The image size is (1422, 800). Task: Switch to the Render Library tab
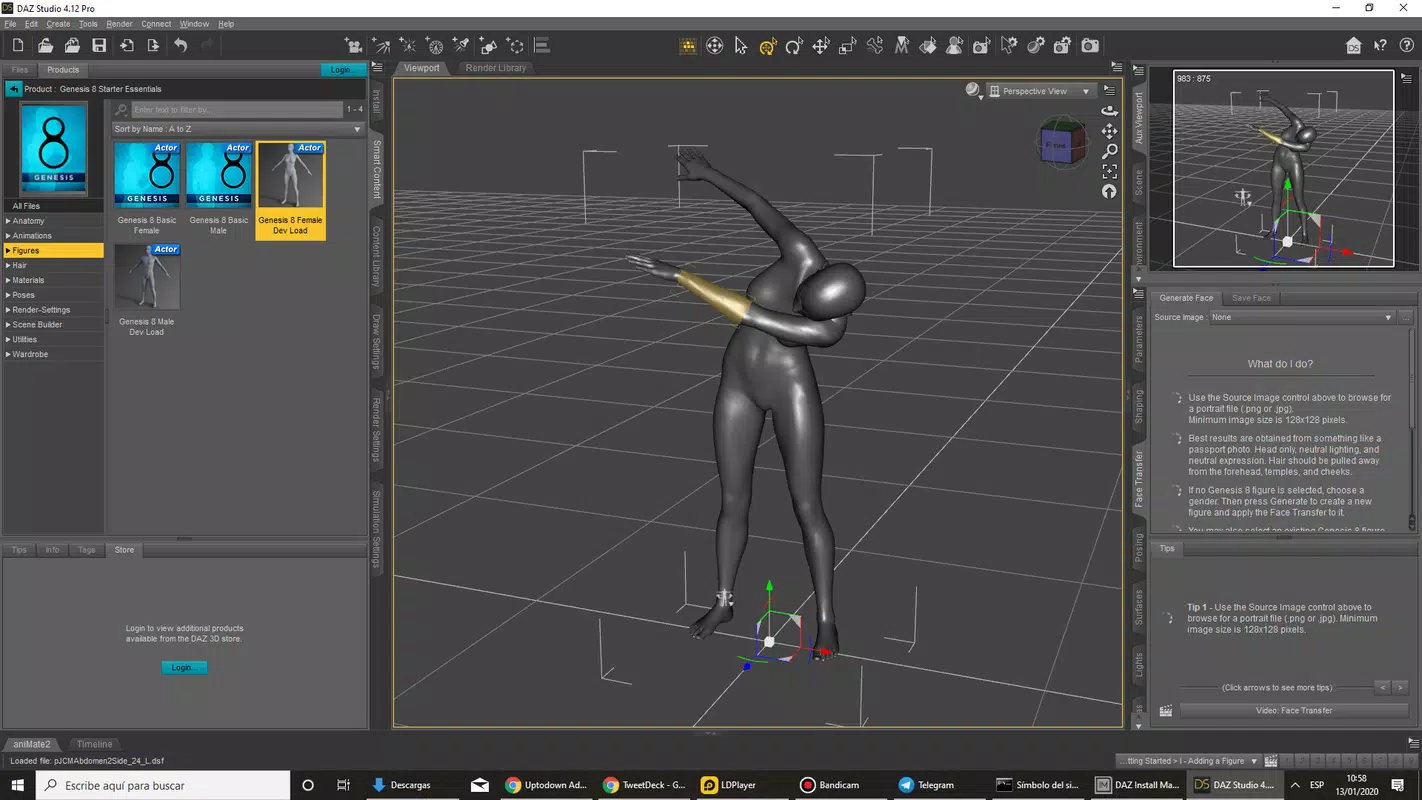click(x=496, y=68)
